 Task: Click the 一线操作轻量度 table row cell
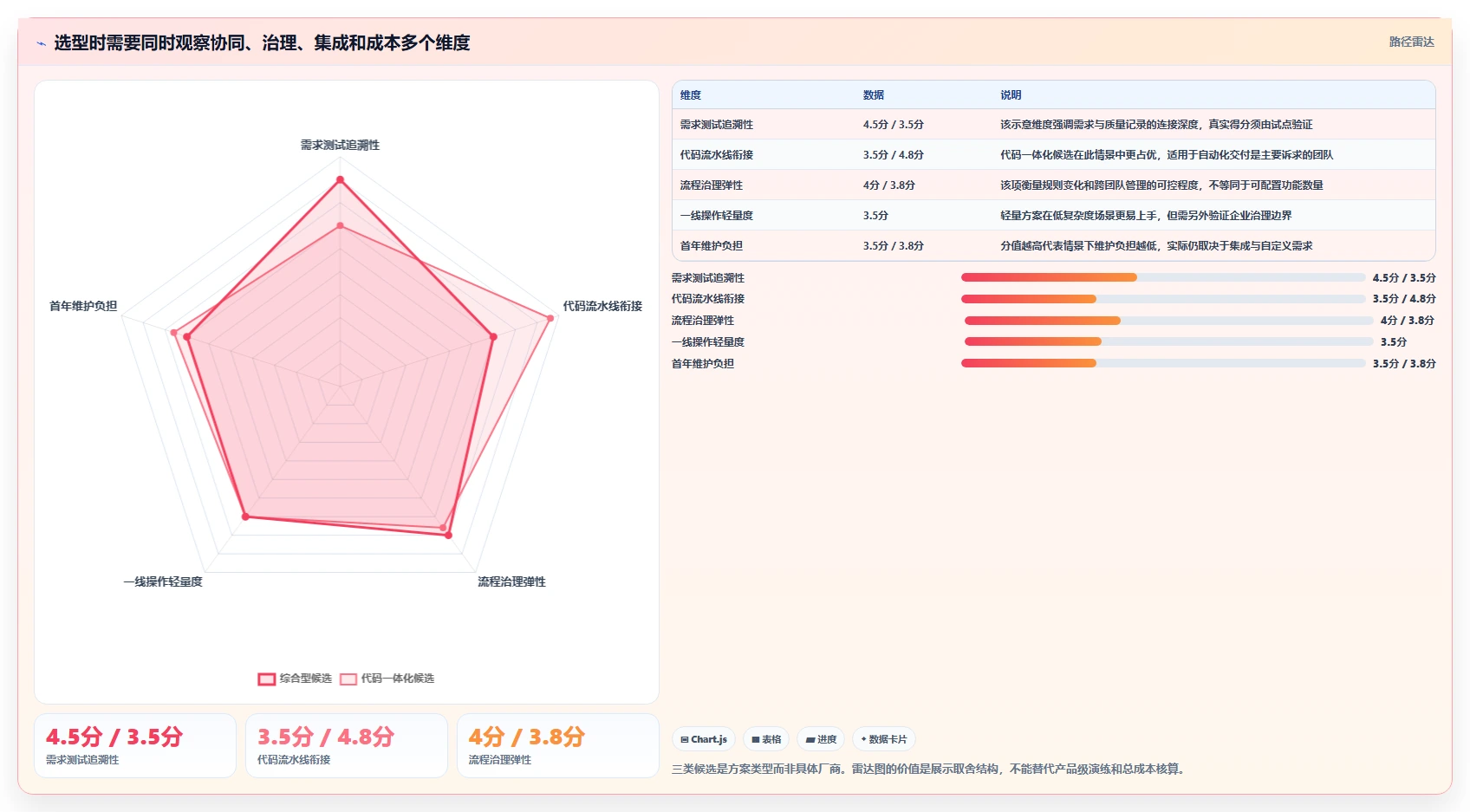click(717, 216)
